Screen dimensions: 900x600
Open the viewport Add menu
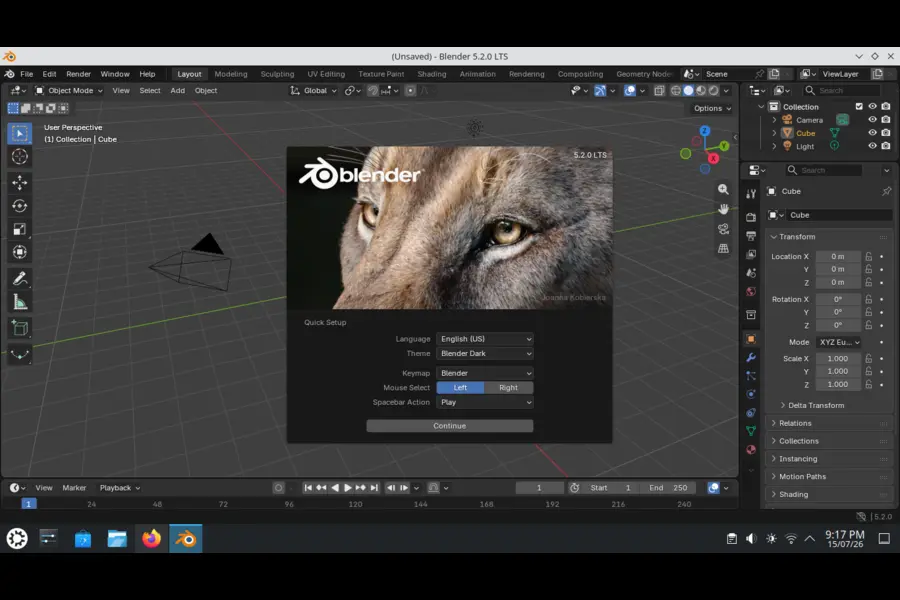point(177,90)
